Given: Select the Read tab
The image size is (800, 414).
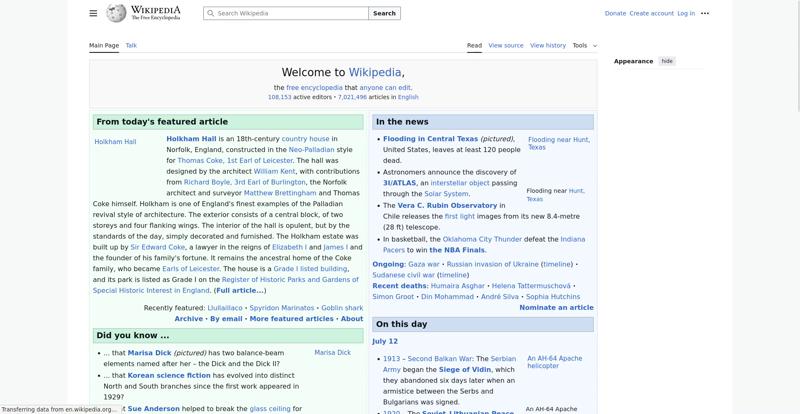Looking at the screenshot, I should point(474,45).
